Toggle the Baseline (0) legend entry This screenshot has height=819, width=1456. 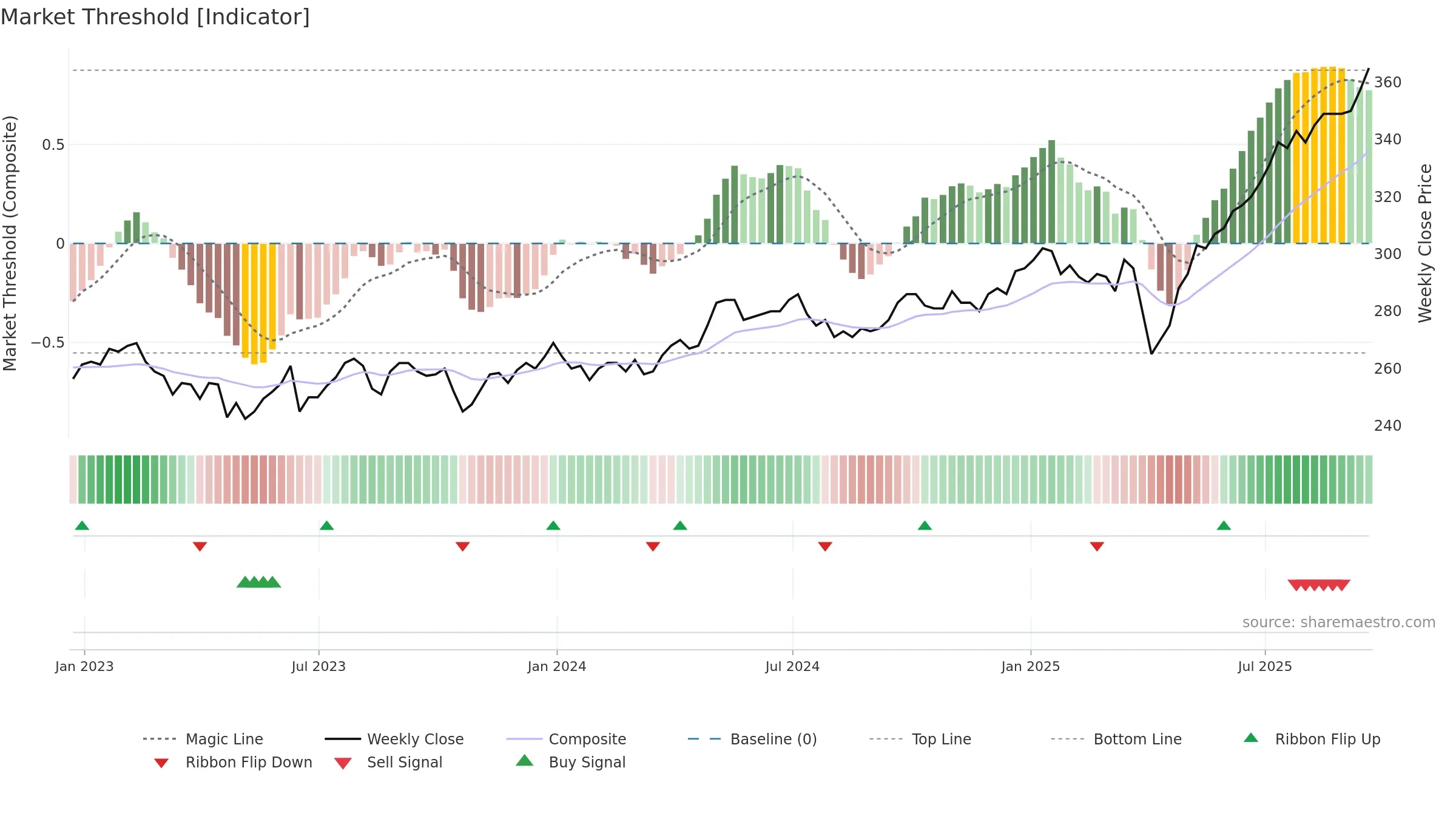752,739
